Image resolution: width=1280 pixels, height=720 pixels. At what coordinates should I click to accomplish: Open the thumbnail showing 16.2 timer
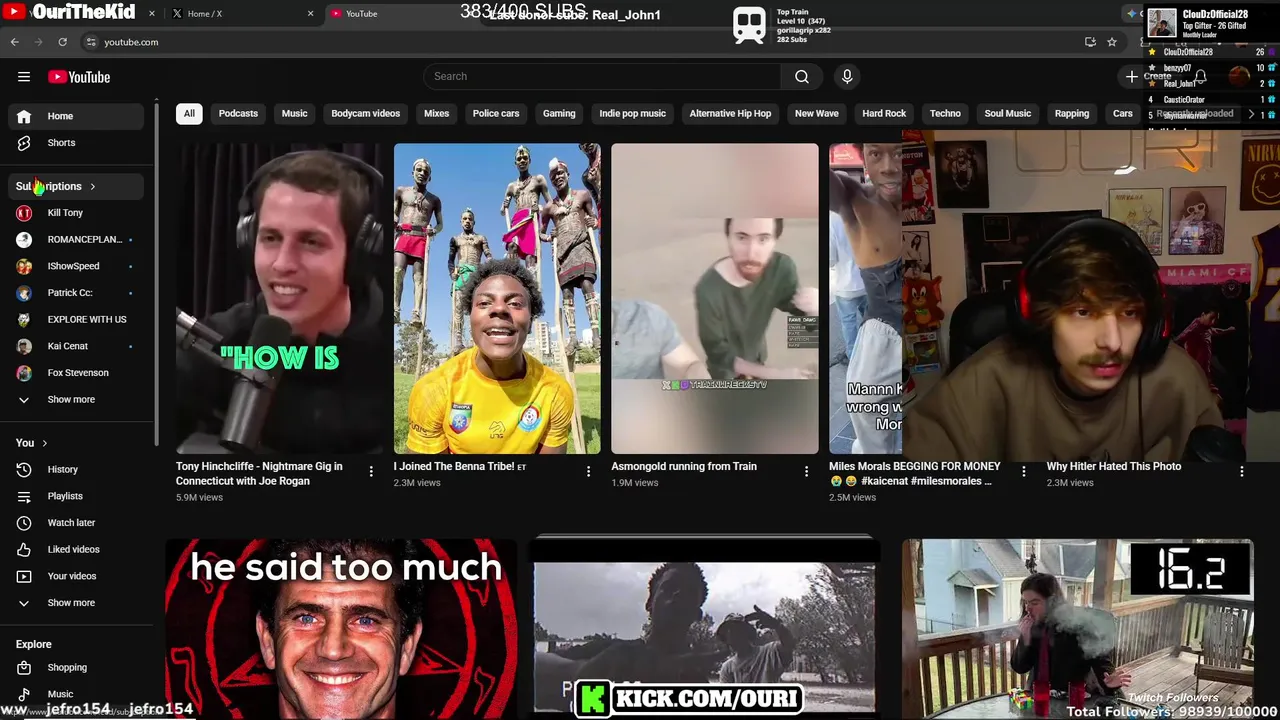coord(1078,628)
